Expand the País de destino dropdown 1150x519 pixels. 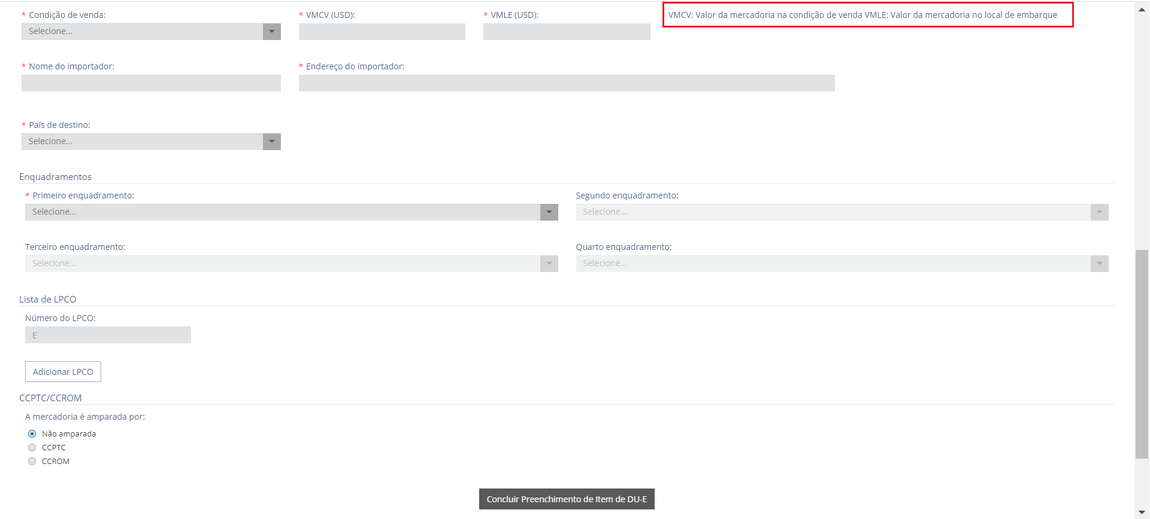tap(150, 142)
